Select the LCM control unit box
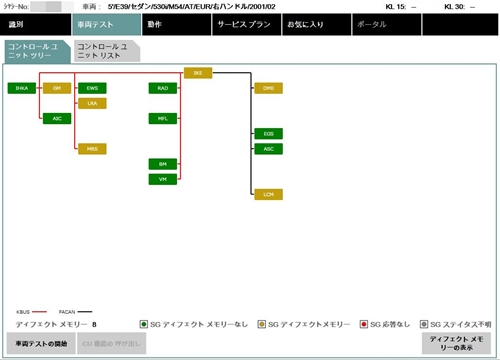The image size is (500, 360). 268,194
